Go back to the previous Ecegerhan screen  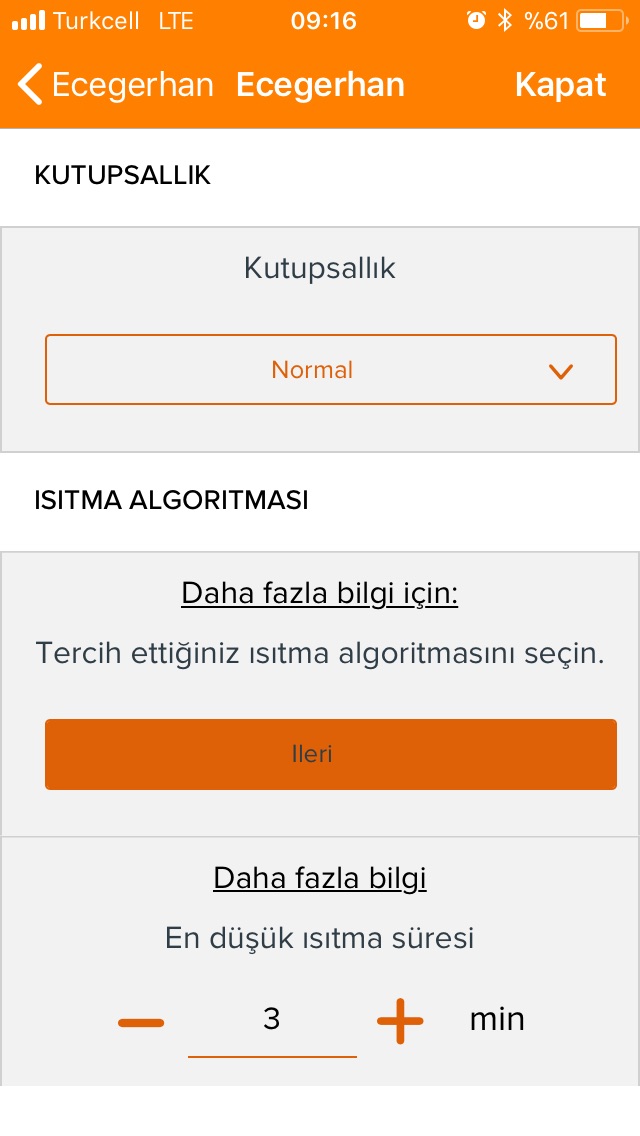click(116, 85)
